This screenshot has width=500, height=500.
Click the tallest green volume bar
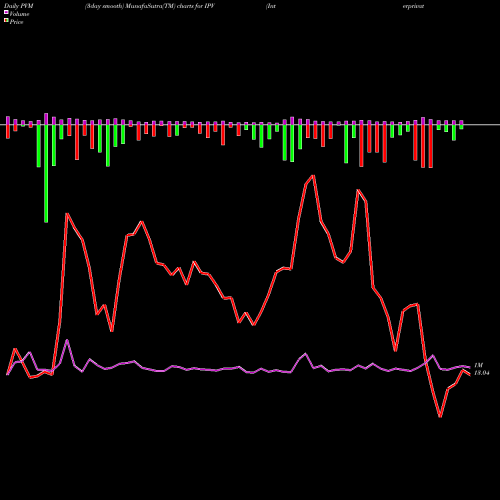[46, 174]
